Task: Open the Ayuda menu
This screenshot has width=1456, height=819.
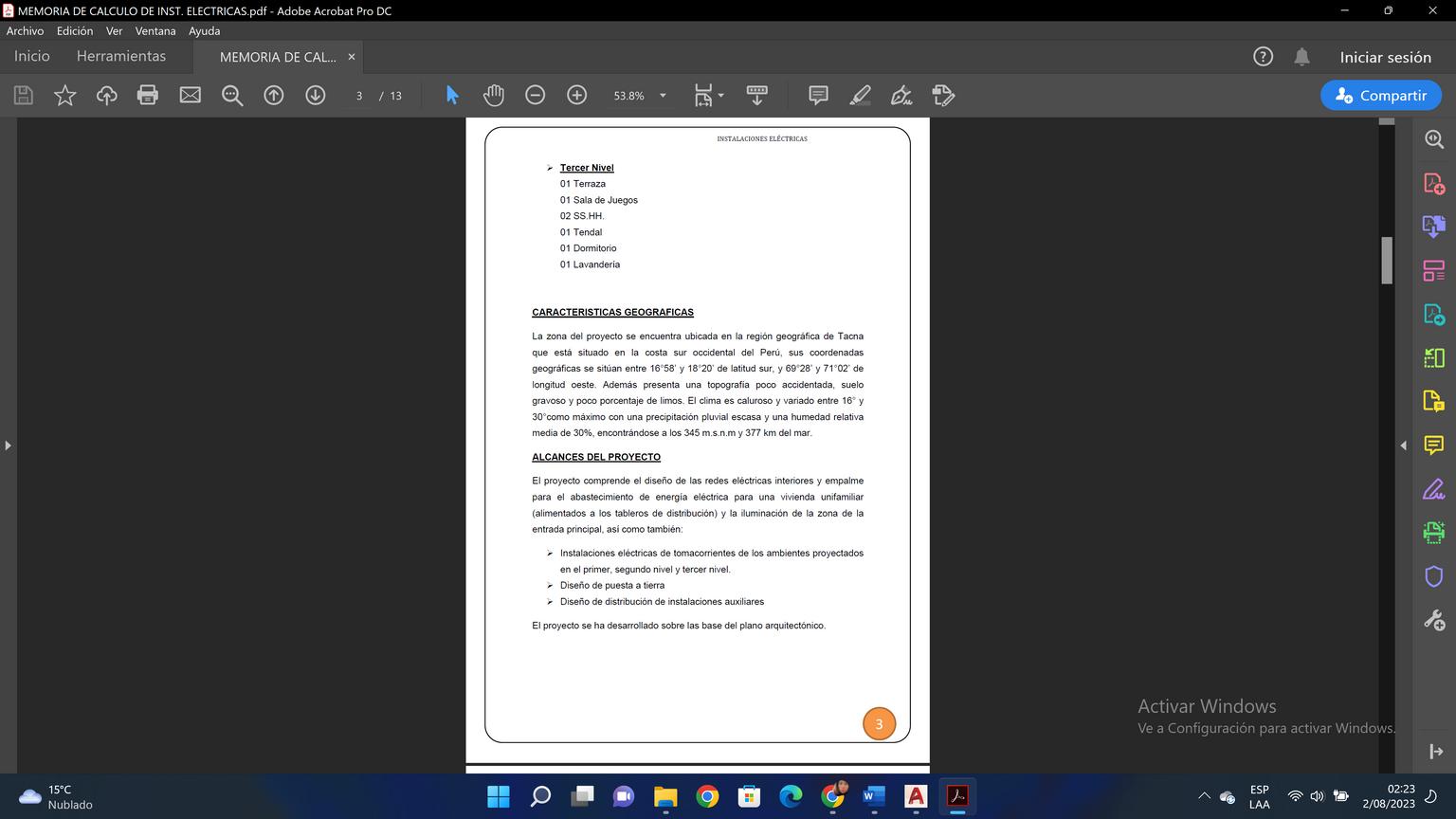Action: click(x=204, y=31)
